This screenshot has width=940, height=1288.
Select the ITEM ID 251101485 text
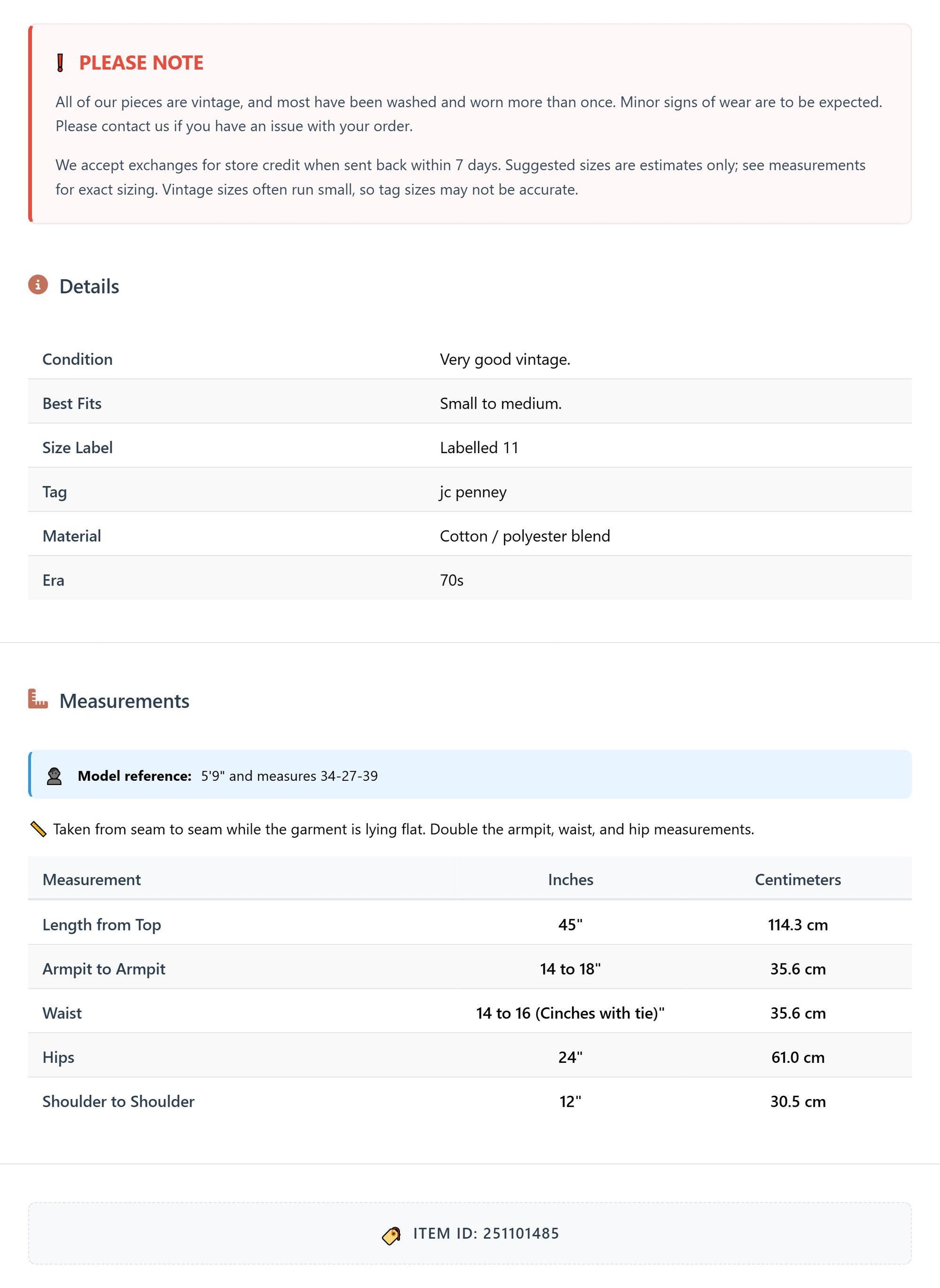pos(486,1233)
